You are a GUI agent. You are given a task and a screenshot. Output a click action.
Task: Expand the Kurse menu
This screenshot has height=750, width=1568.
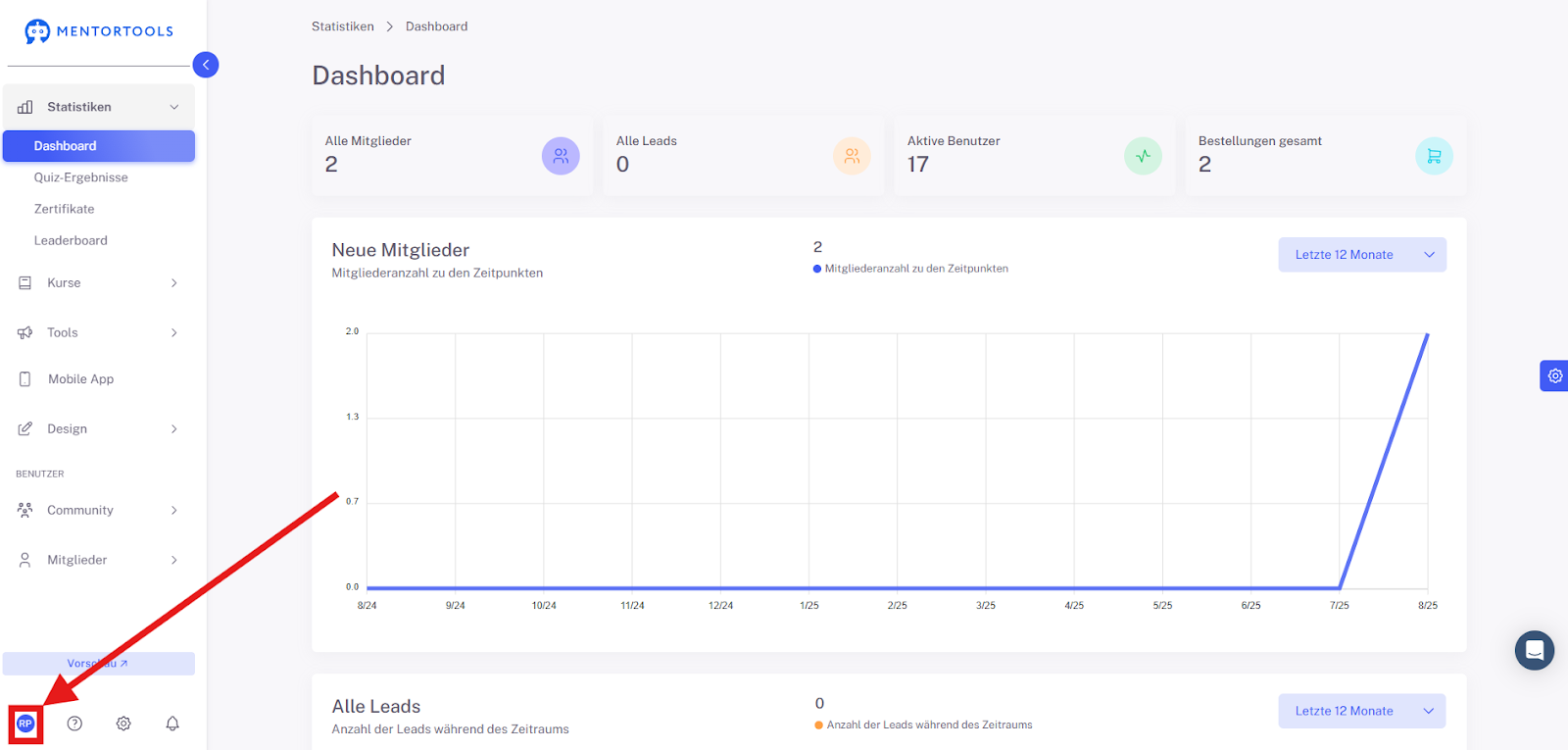click(x=98, y=282)
